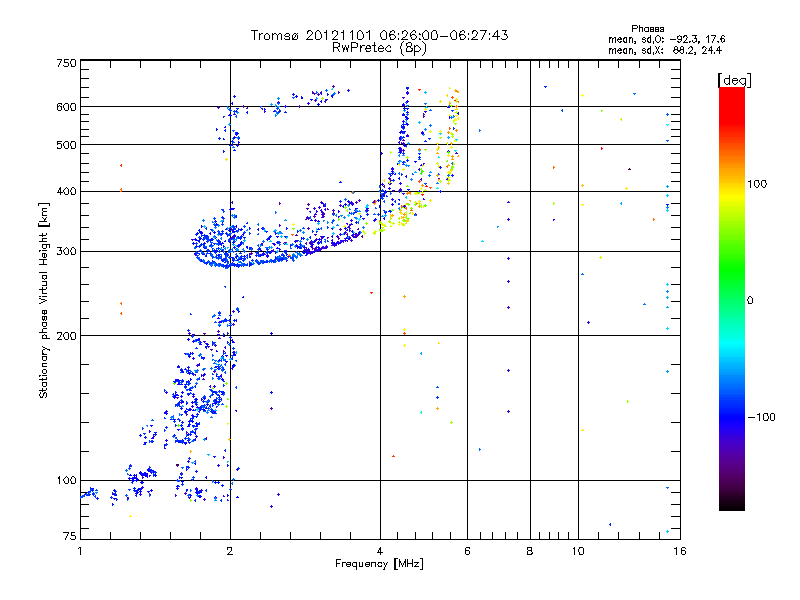Click the "Phases" heading at top right
This screenshot has width=800, height=600.
(647, 29)
